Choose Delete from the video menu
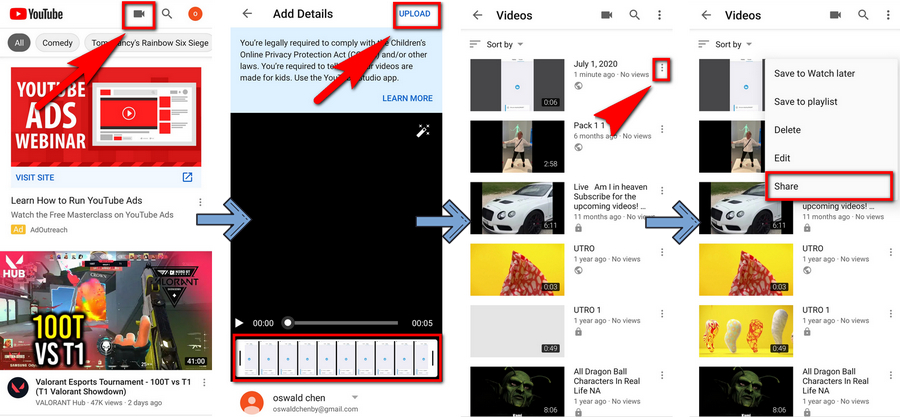900x417 pixels. [787, 130]
